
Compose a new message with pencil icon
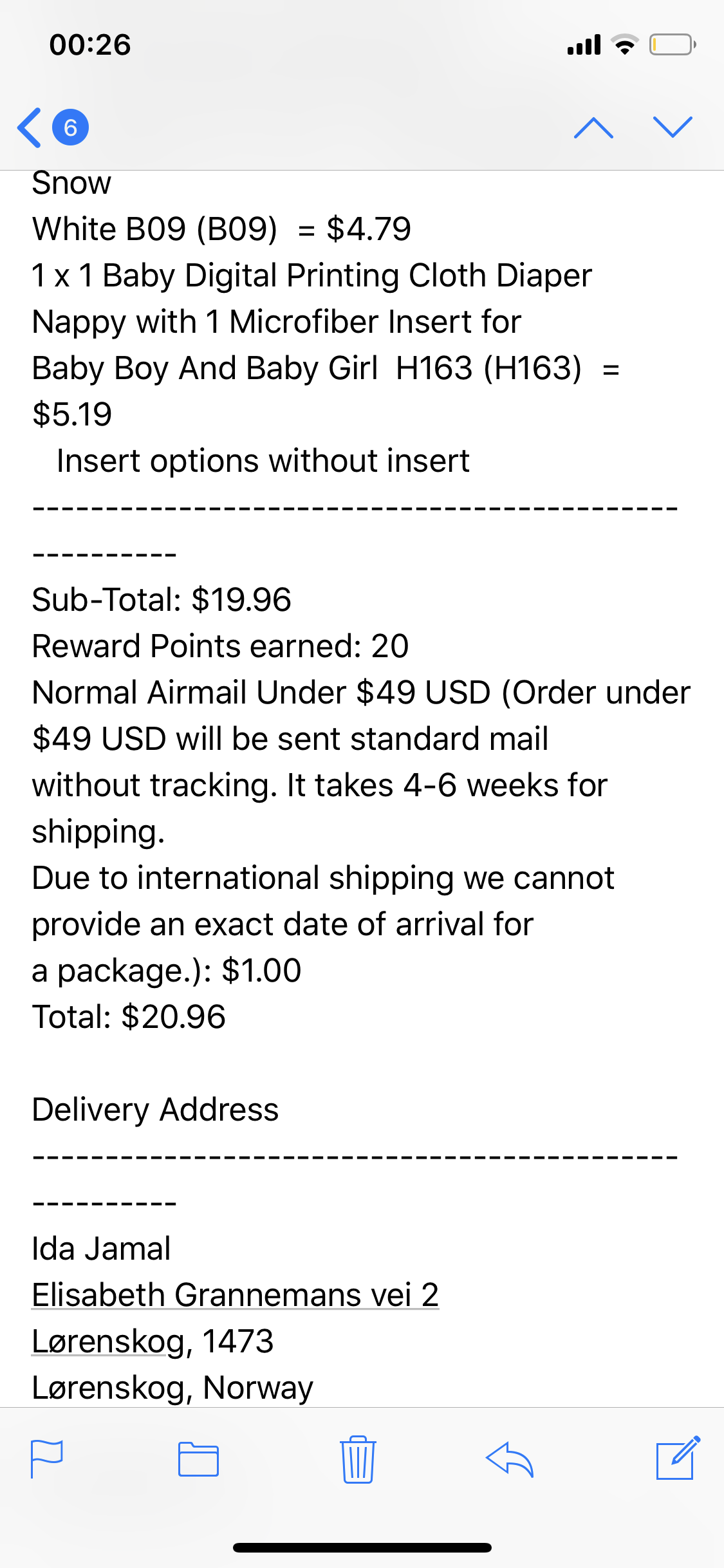pos(678,1458)
